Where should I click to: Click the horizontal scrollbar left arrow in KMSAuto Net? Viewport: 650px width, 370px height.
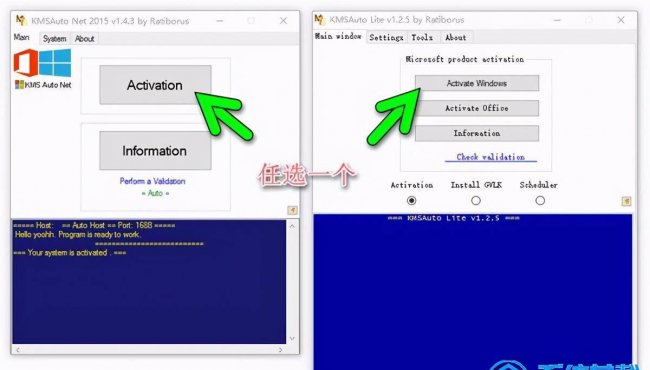coord(17,350)
